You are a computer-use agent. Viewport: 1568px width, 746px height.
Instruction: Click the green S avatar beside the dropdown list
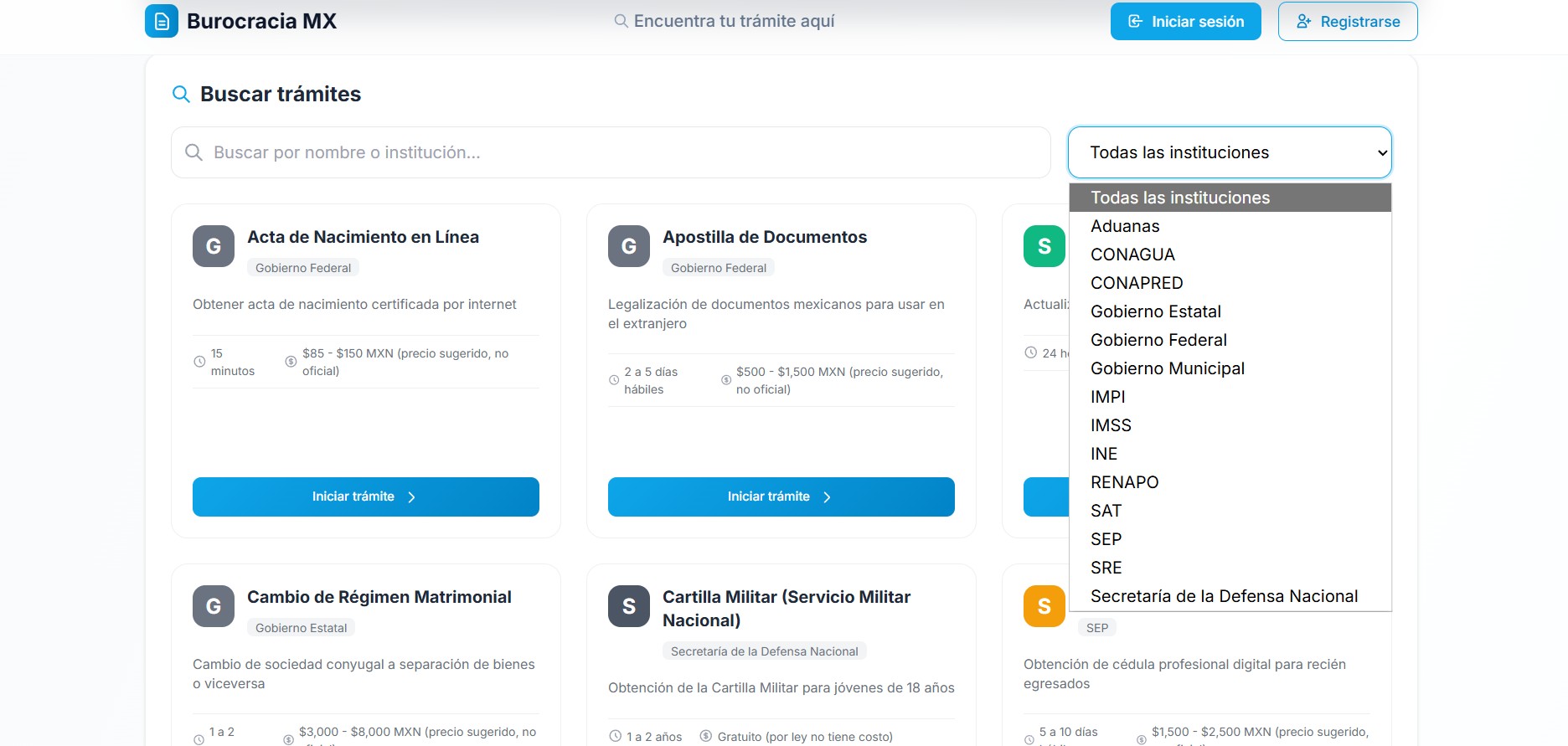[x=1044, y=246]
